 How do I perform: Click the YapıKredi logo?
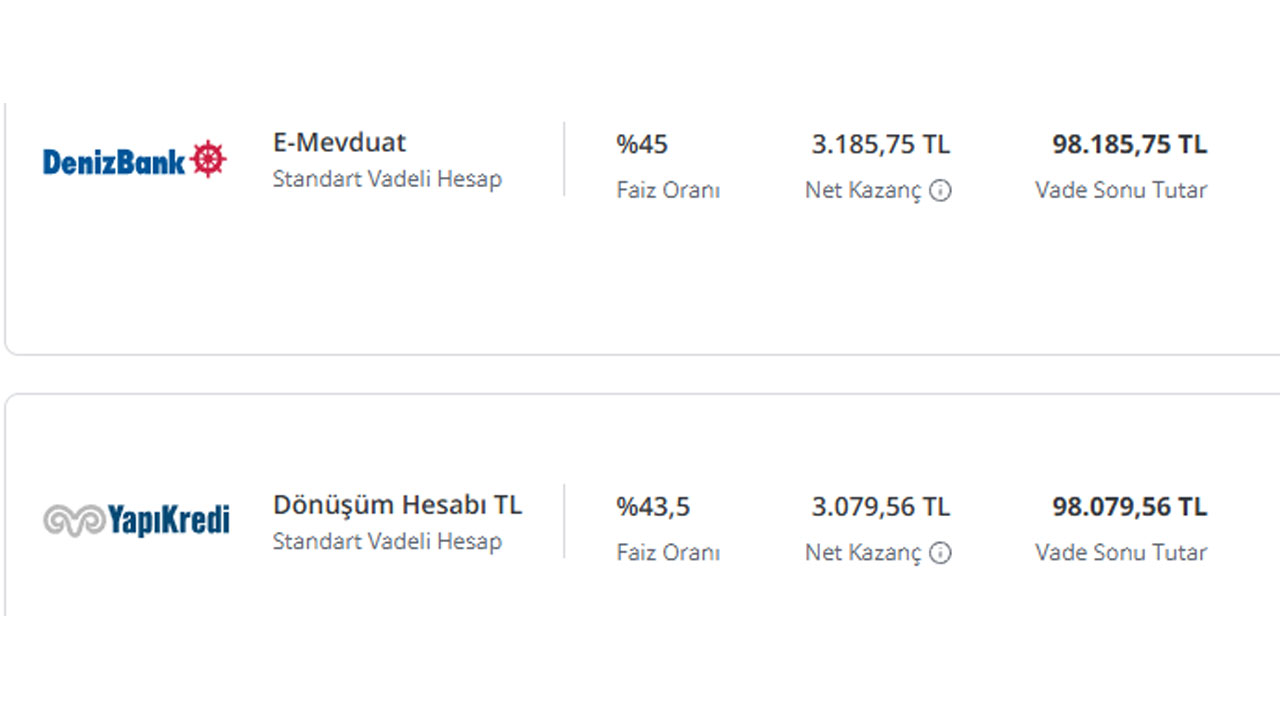tap(136, 520)
